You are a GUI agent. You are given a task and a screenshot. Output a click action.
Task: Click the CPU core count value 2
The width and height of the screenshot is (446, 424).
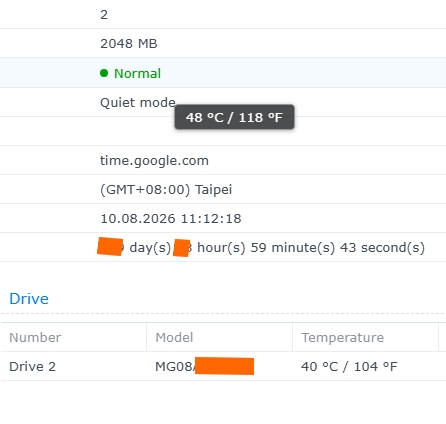tap(104, 15)
